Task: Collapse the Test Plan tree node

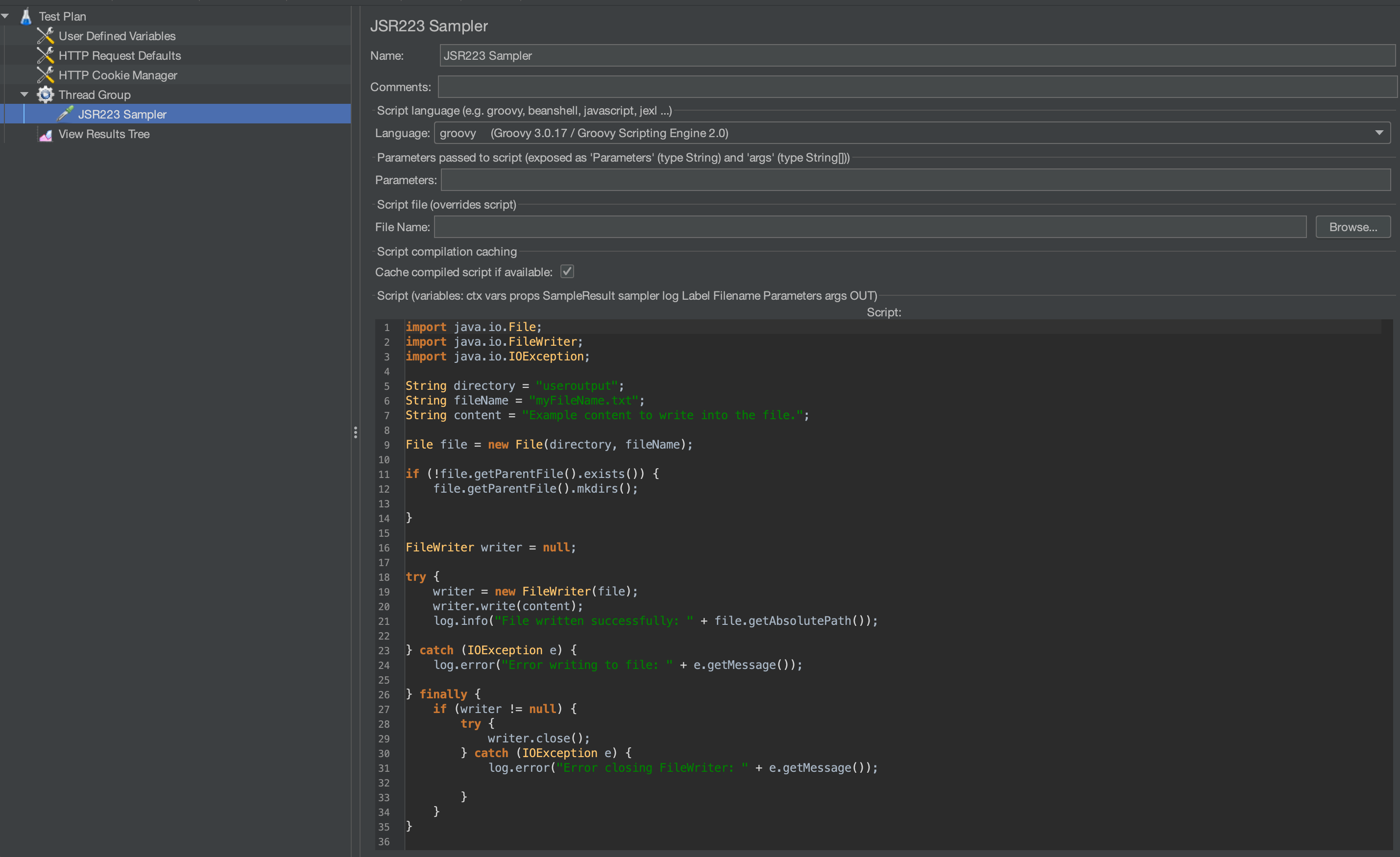Action: (6, 16)
